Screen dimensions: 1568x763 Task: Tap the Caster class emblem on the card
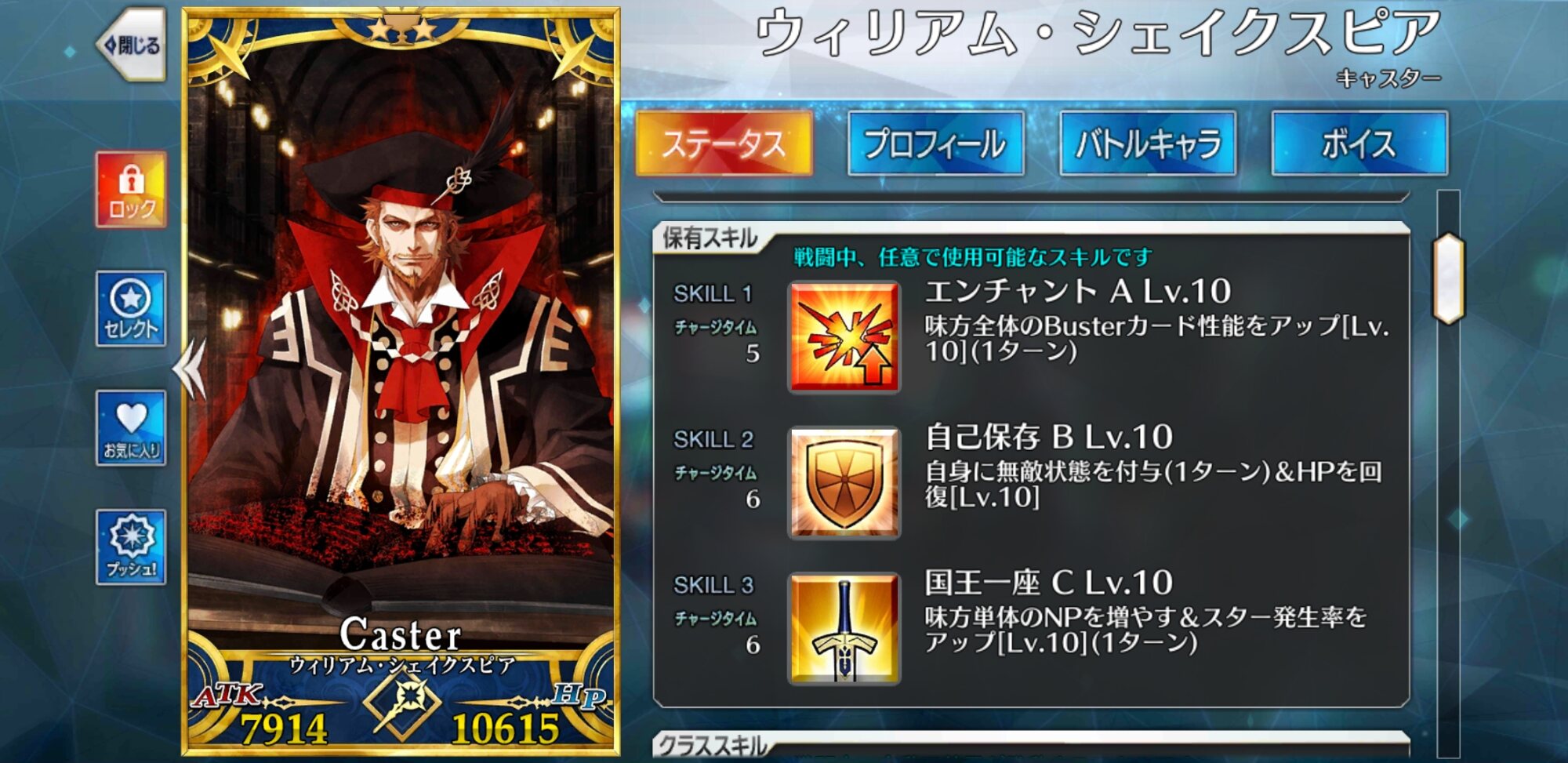pyautogui.click(x=401, y=703)
